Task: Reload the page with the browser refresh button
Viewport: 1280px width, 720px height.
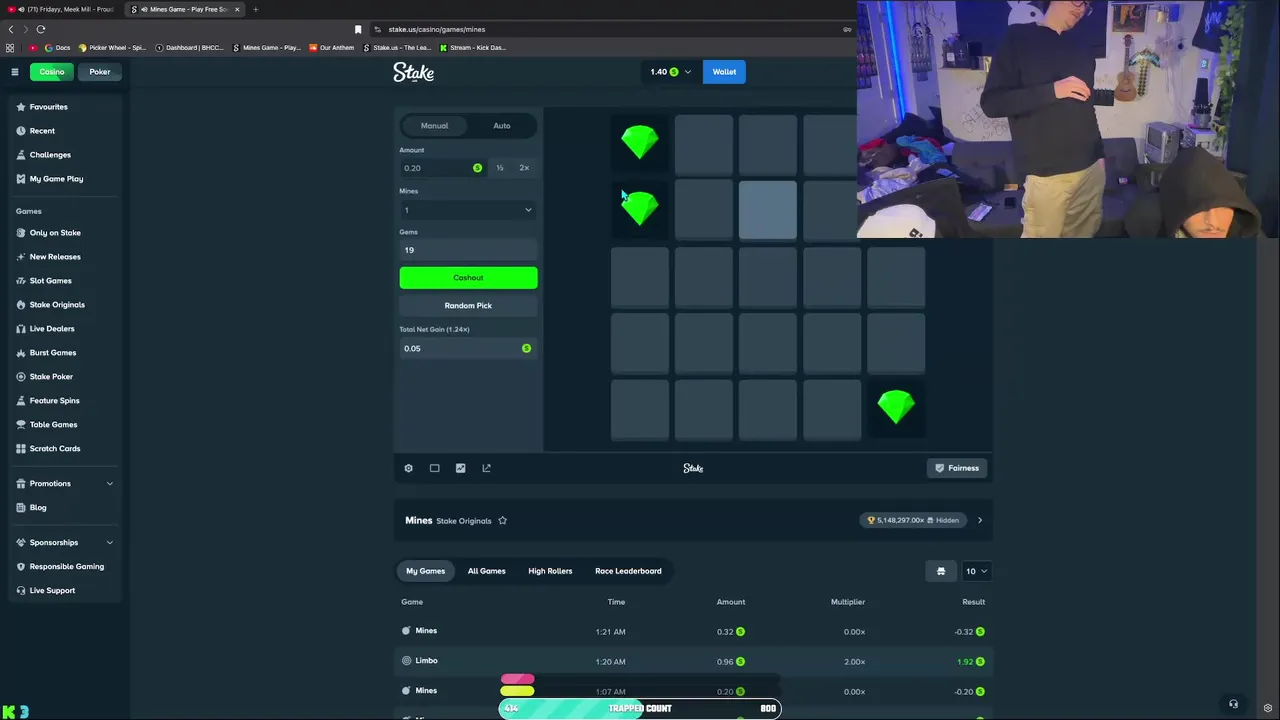Action: pos(41,29)
